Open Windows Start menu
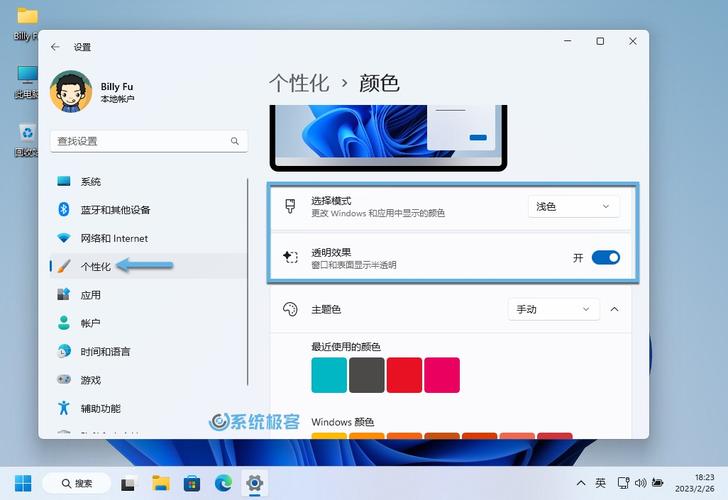The image size is (728, 500). point(23,483)
